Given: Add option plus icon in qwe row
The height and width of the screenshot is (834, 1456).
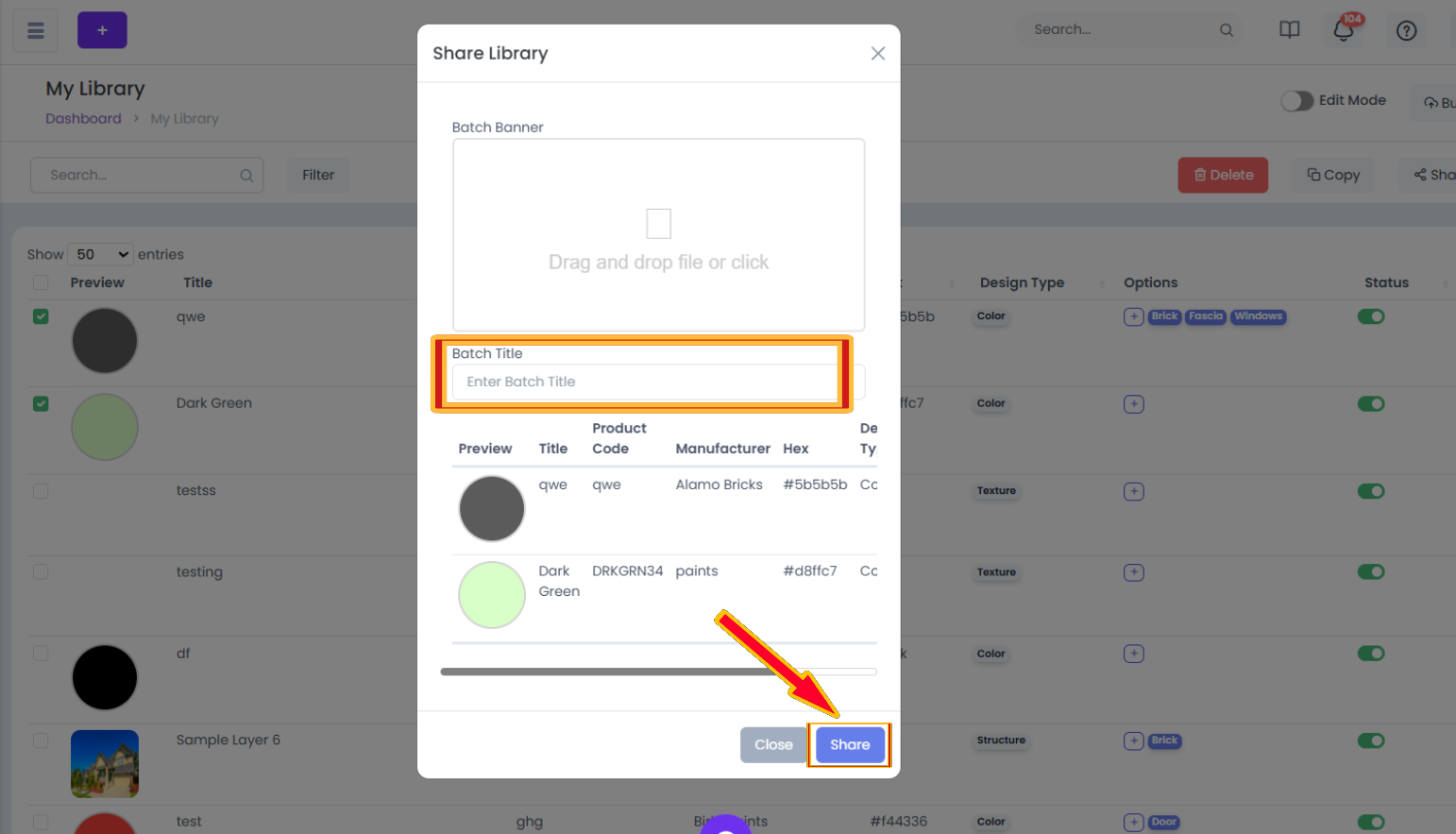Looking at the screenshot, I should coord(1133,316).
